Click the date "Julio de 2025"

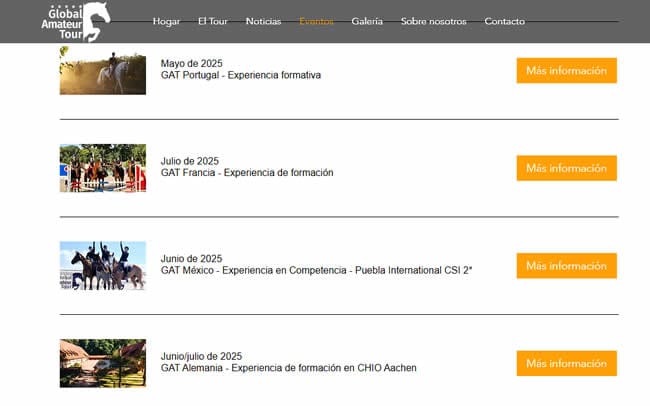coord(190,161)
